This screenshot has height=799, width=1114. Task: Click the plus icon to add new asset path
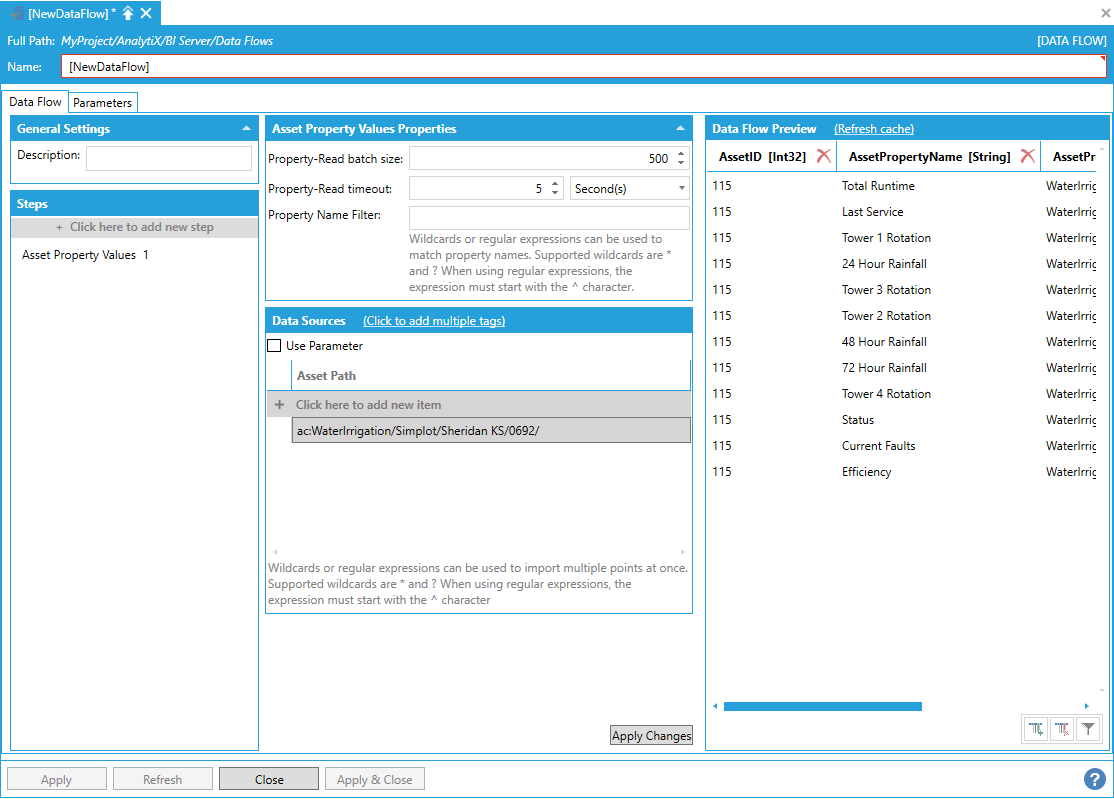click(x=279, y=405)
